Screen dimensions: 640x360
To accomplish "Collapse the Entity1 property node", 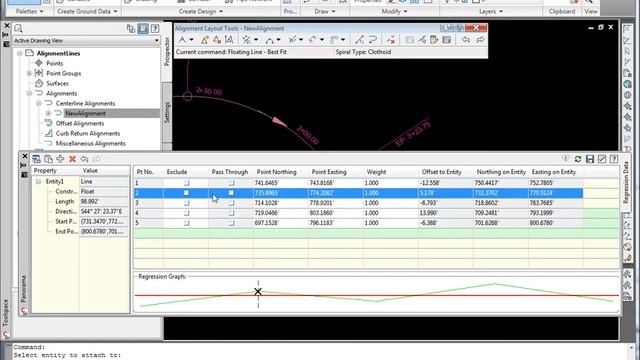I will (x=39, y=181).
